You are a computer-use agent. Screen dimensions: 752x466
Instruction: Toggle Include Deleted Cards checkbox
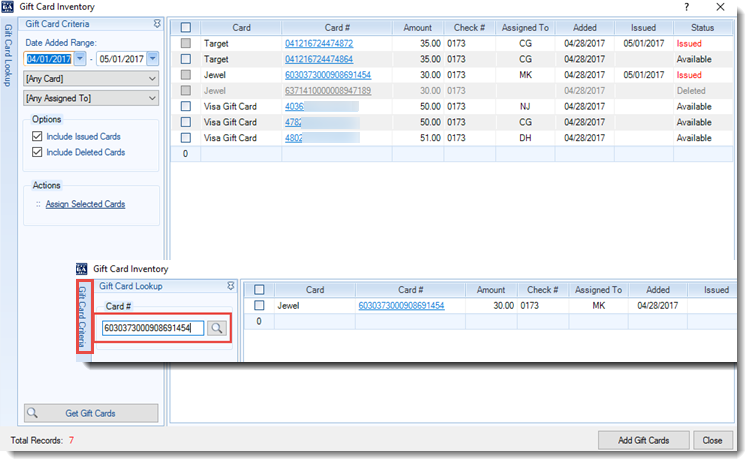(38, 152)
